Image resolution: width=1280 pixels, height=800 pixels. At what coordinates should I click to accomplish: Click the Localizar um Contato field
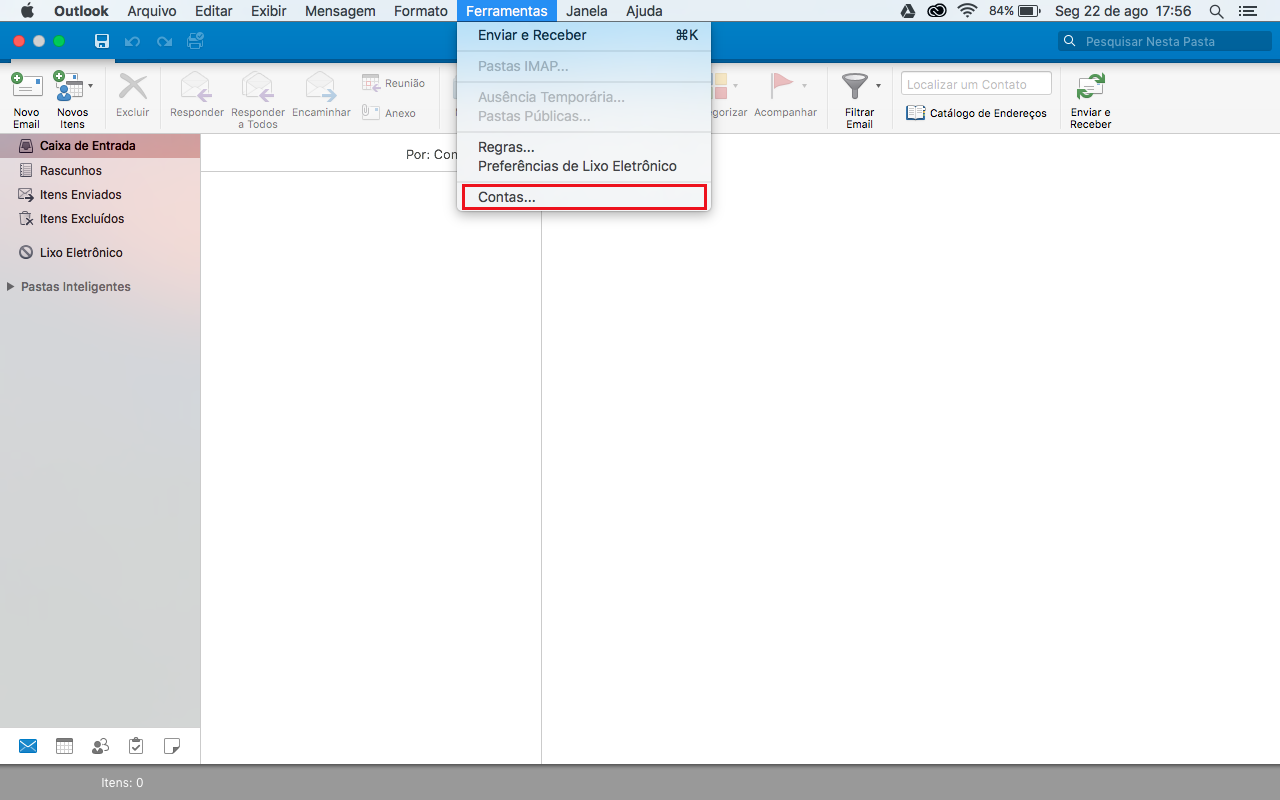(x=976, y=84)
